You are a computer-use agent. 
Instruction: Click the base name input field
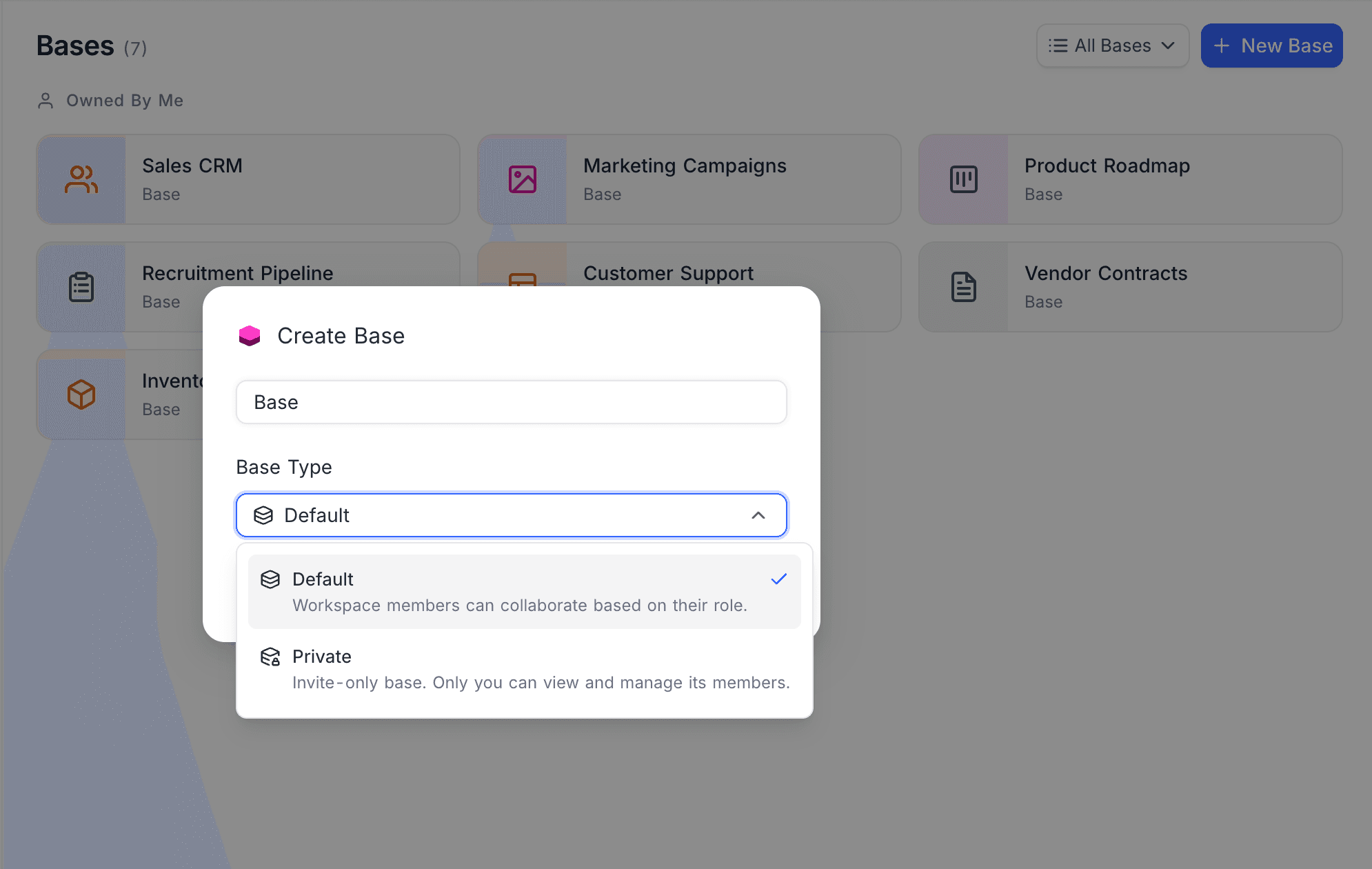pyautogui.click(x=512, y=402)
